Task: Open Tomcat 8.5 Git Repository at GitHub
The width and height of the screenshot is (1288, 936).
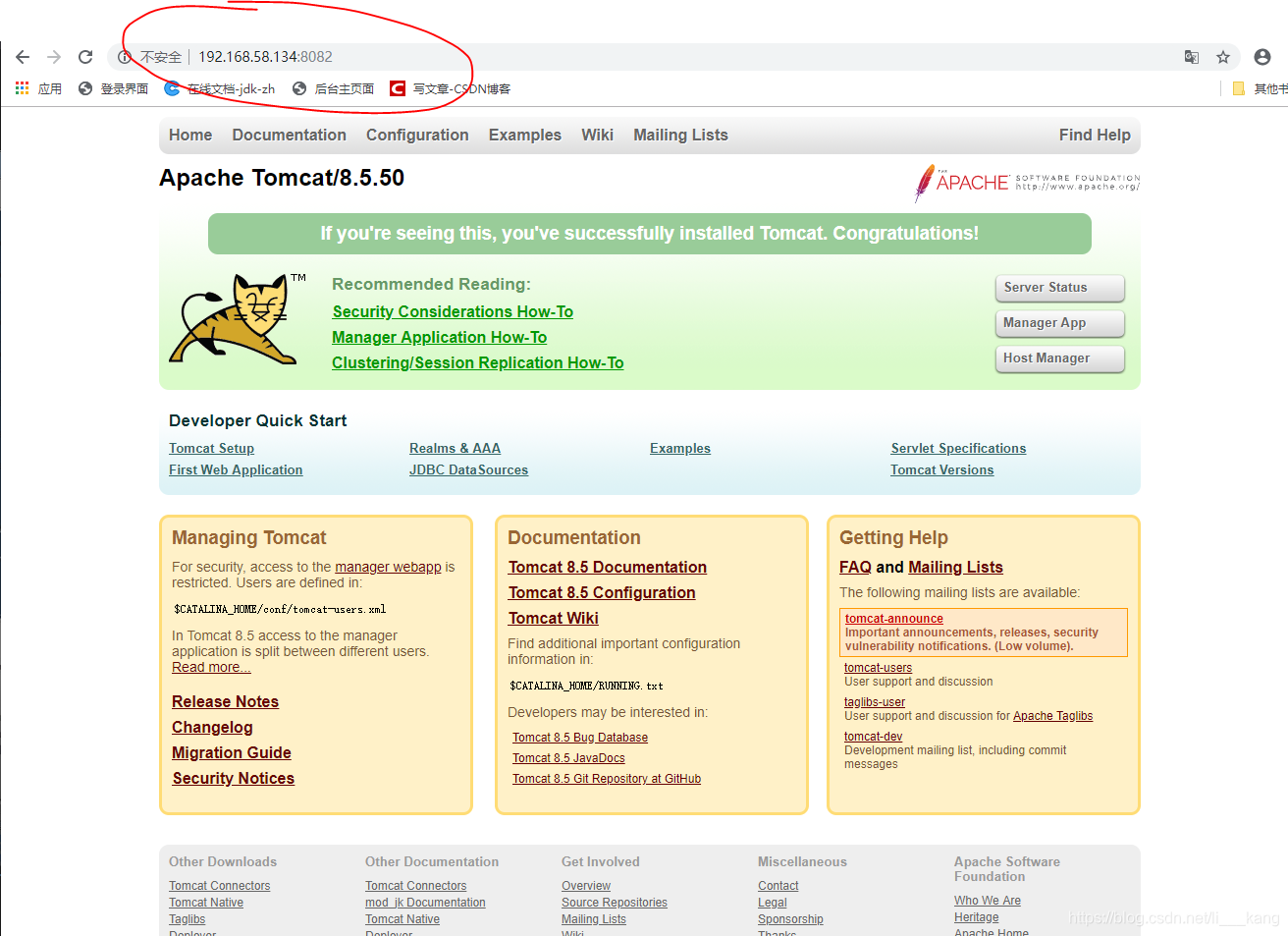Action: coord(606,779)
